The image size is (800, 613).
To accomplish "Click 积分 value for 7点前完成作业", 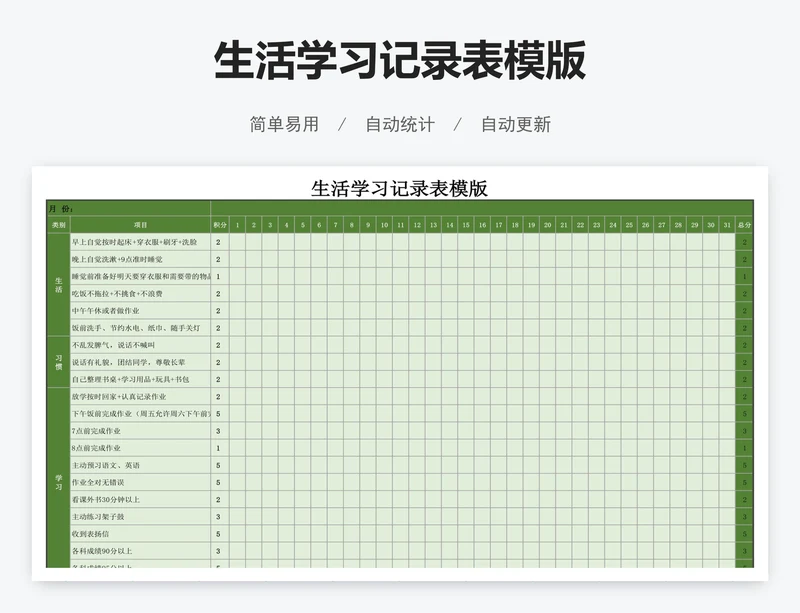I will coord(220,431).
